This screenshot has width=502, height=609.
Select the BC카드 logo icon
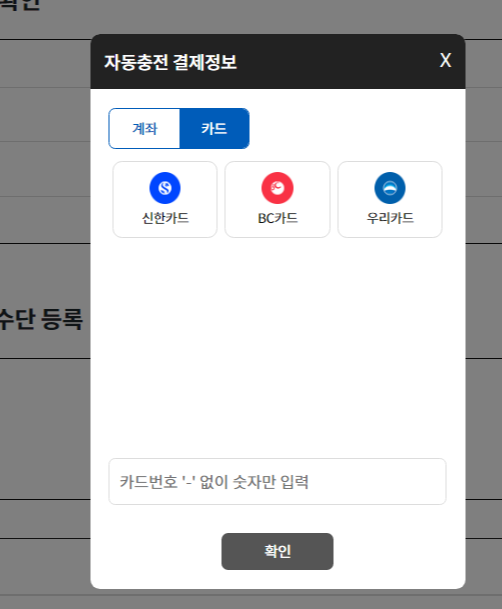pos(277,188)
